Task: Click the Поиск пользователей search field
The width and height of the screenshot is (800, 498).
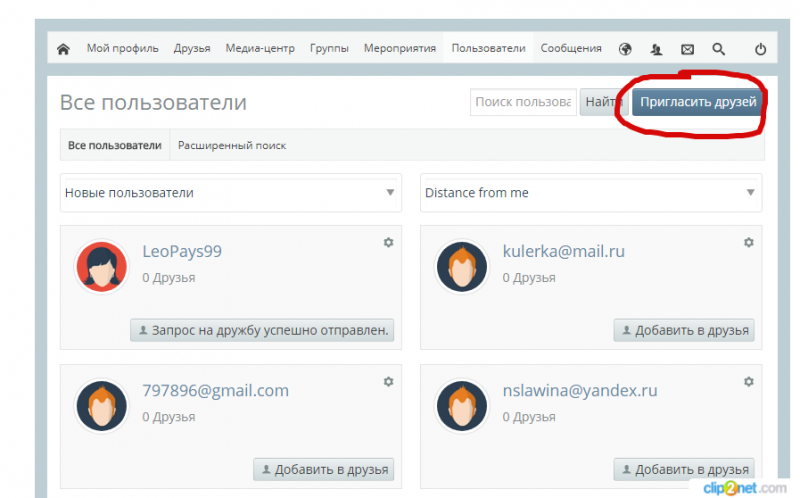Action: pyautogui.click(x=523, y=102)
